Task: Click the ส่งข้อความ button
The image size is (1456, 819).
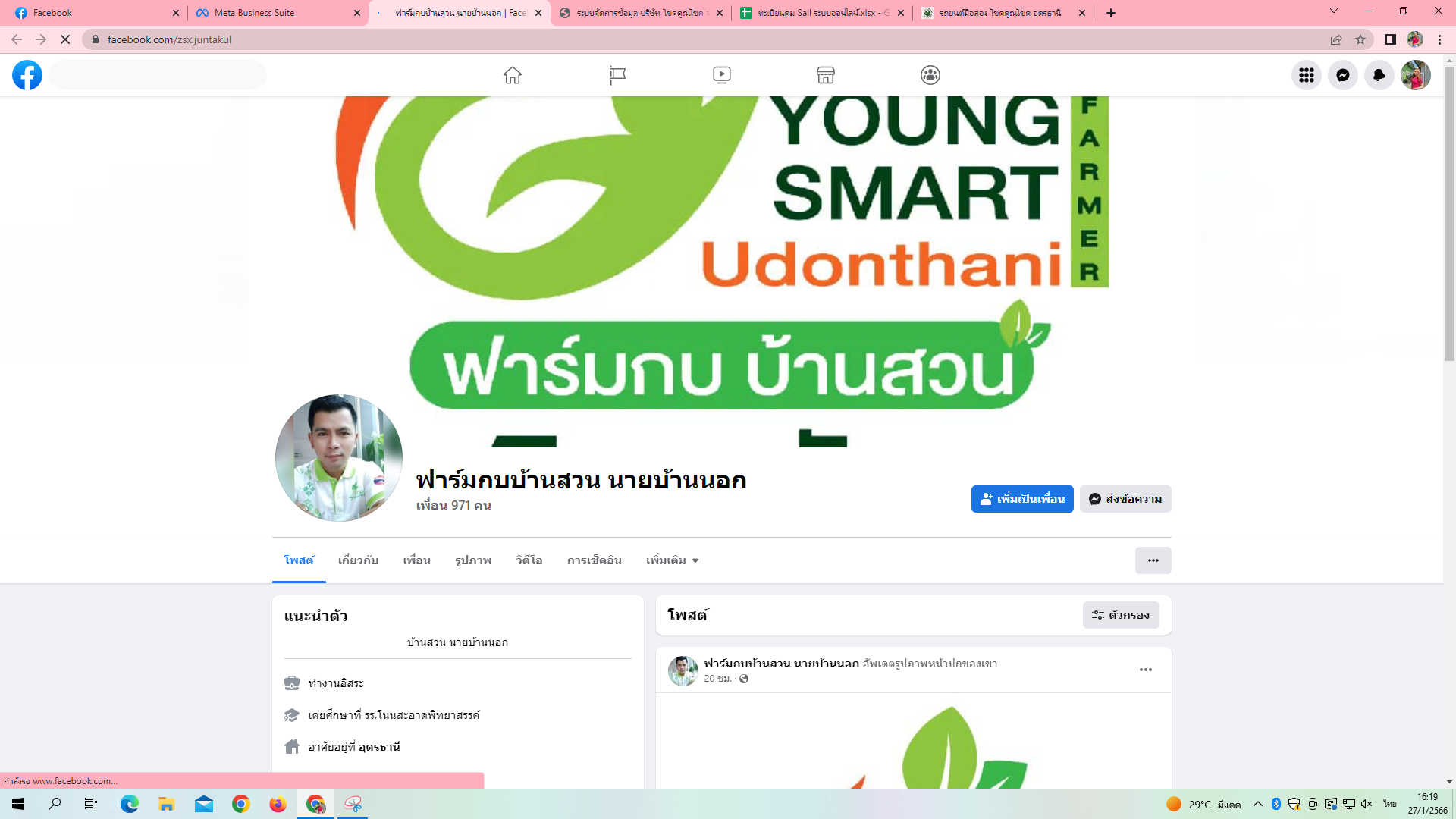Action: click(1125, 499)
